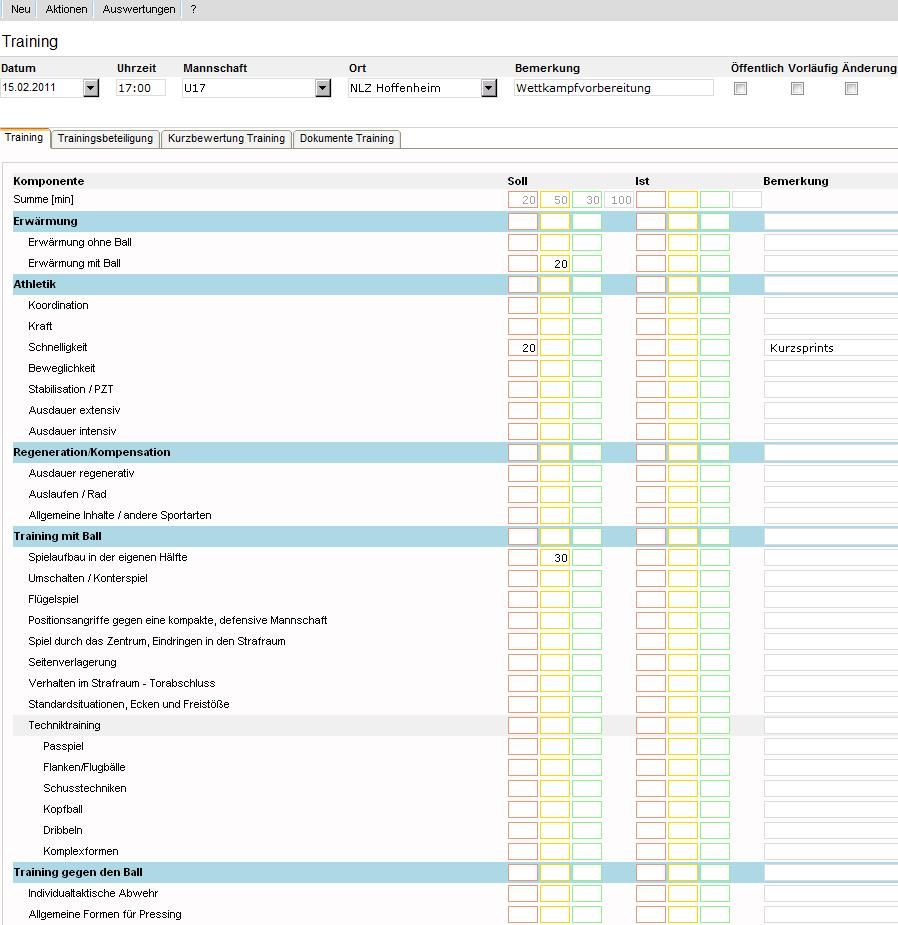Click the Erwärmung section header
The image size is (898, 925).
45,221
